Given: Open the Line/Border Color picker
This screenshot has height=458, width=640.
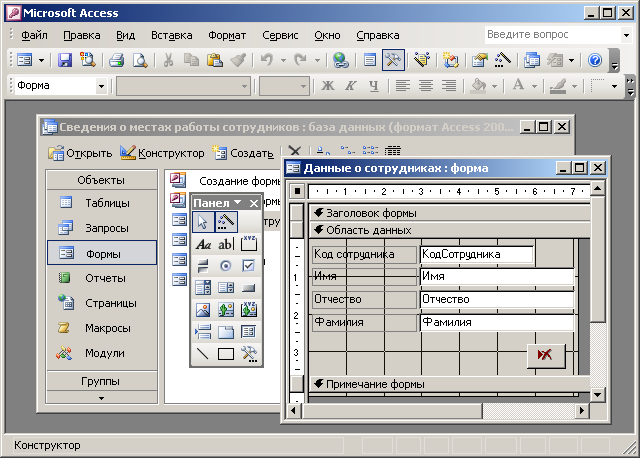Looking at the screenshot, I should click(558, 86).
